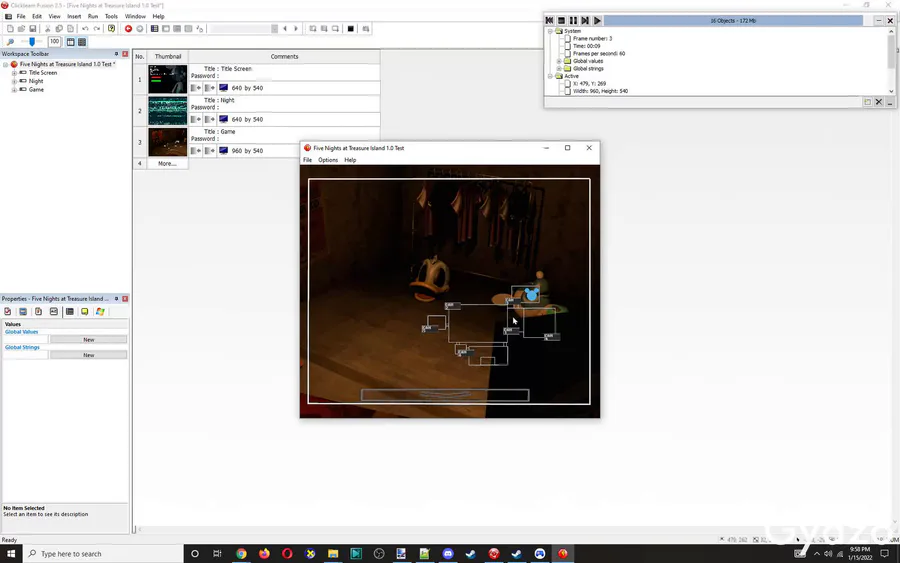Click the Windows Start button

[11, 554]
